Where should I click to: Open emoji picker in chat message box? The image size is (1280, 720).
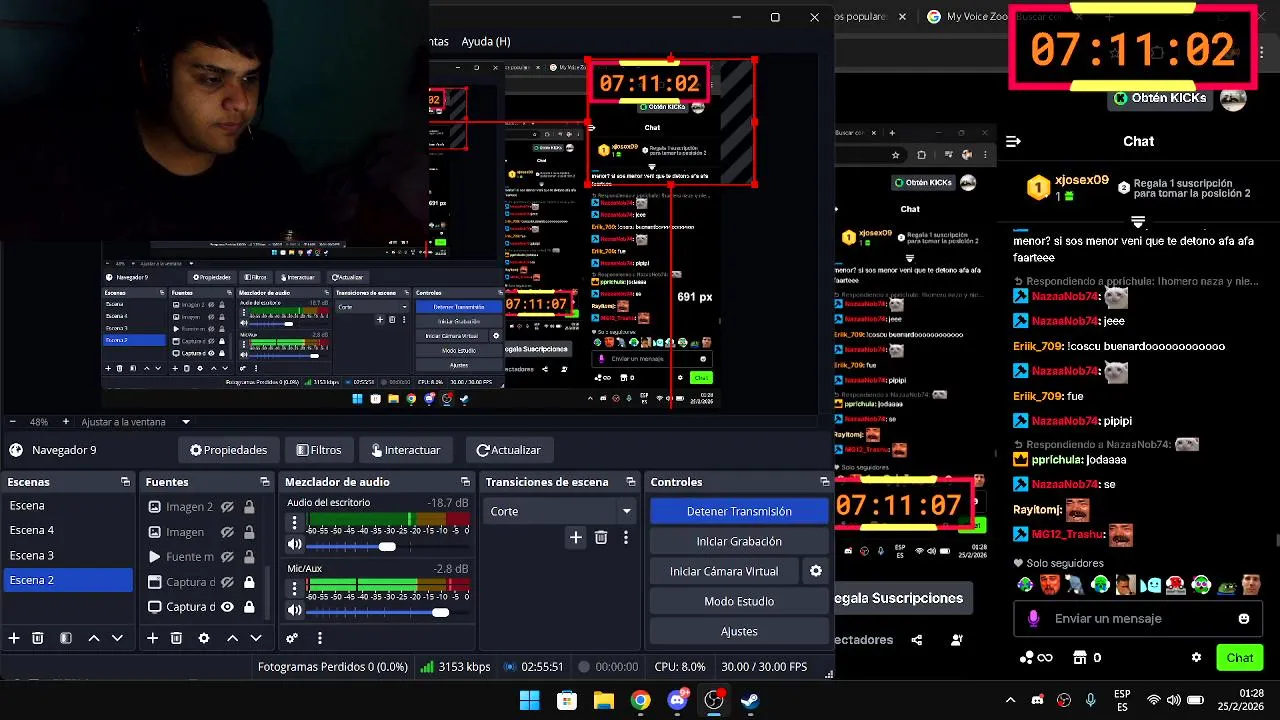[x=1244, y=619]
